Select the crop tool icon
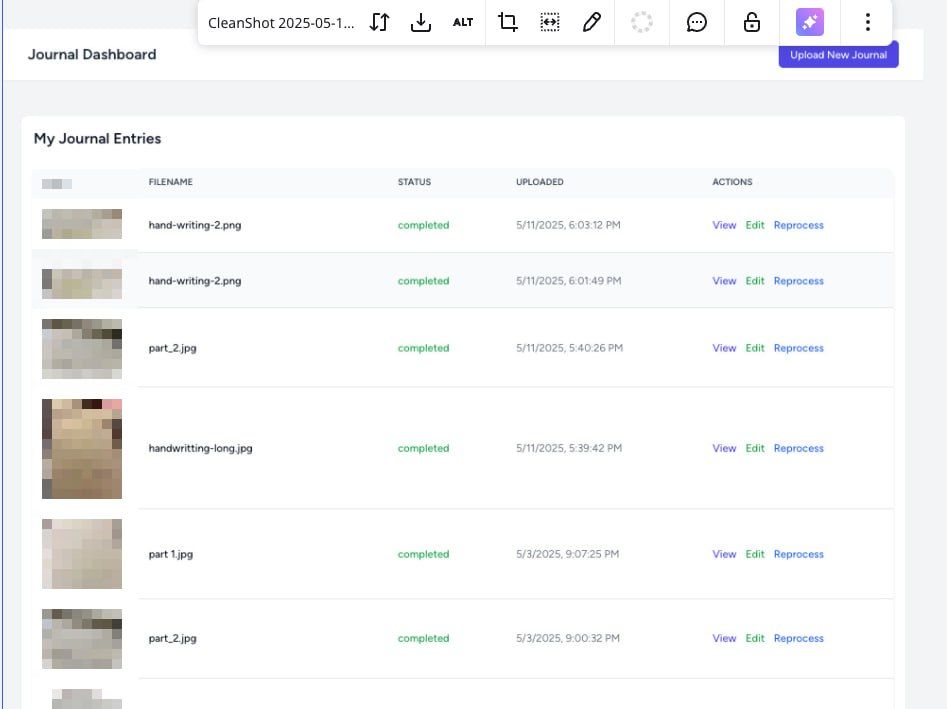Viewport: 947px width, 709px height. click(507, 22)
